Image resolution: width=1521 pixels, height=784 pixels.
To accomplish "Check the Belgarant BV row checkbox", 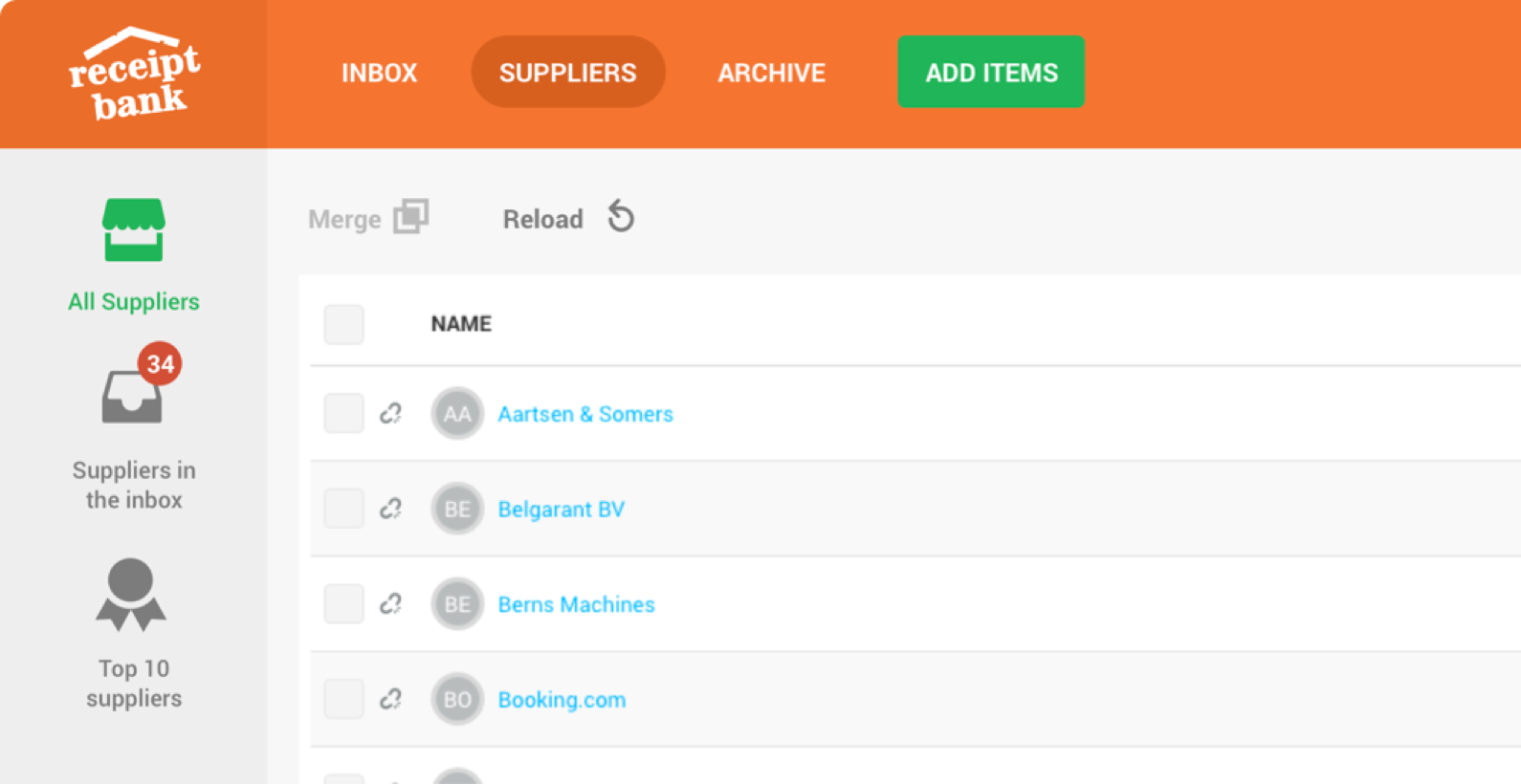I will pos(343,509).
